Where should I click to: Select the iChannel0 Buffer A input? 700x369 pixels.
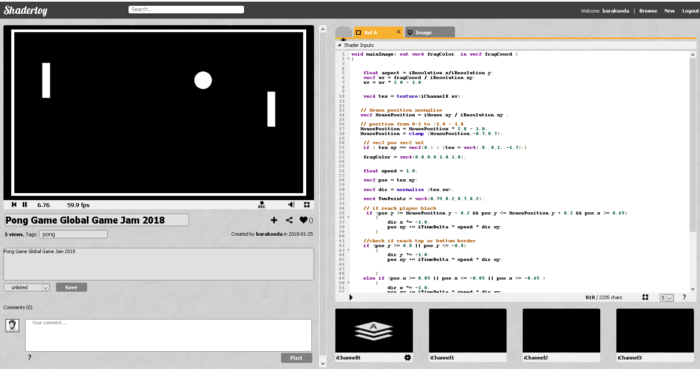click(x=374, y=330)
